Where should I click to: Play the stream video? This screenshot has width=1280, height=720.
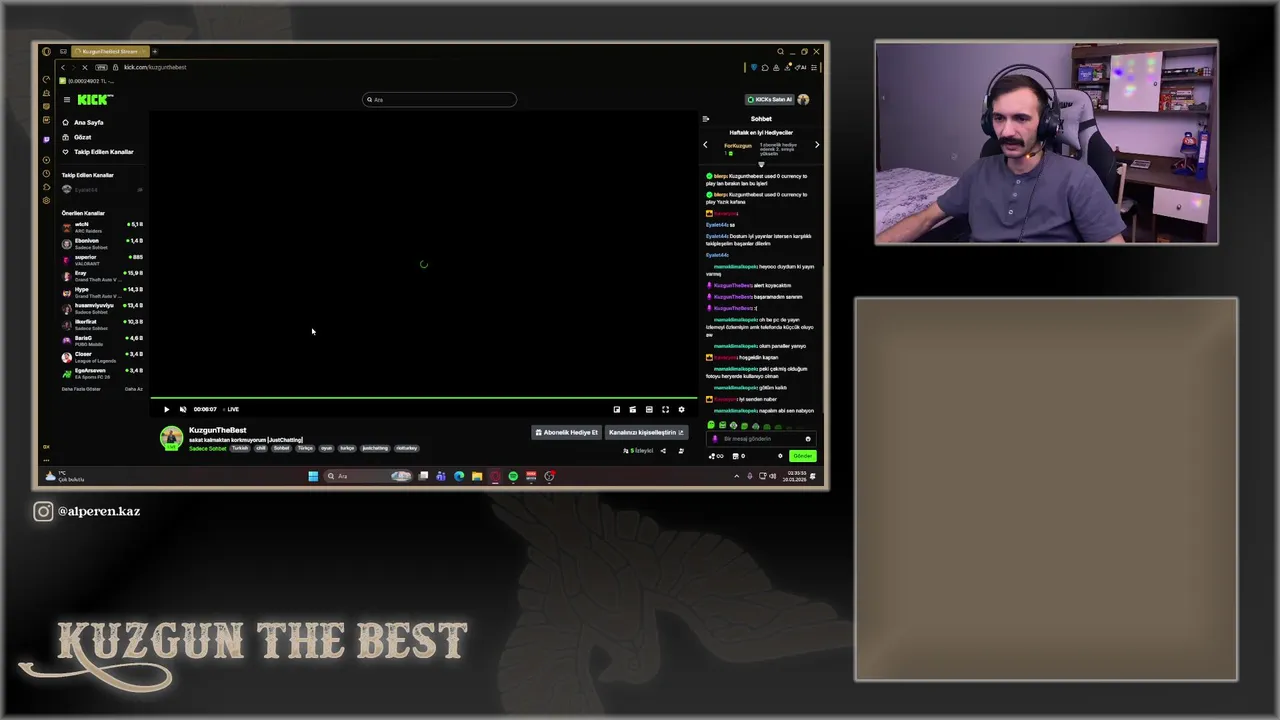pos(167,409)
